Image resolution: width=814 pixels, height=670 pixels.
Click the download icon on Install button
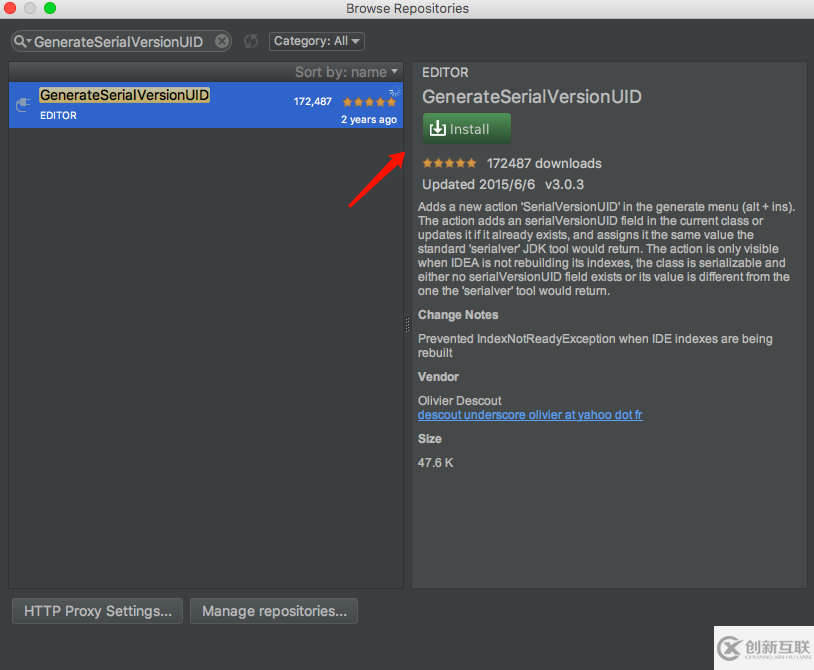pos(438,128)
